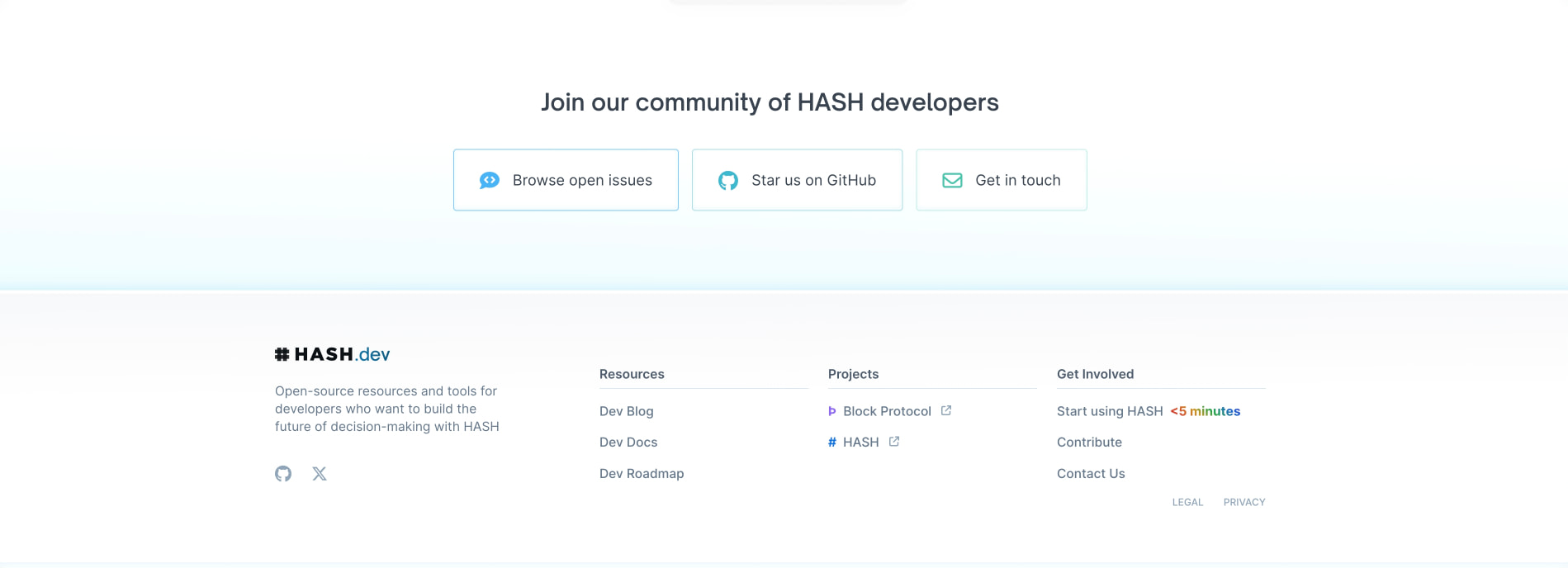Click the Resources column heading
Image resolution: width=1568 pixels, height=568 pixels.
click(632, 374)
